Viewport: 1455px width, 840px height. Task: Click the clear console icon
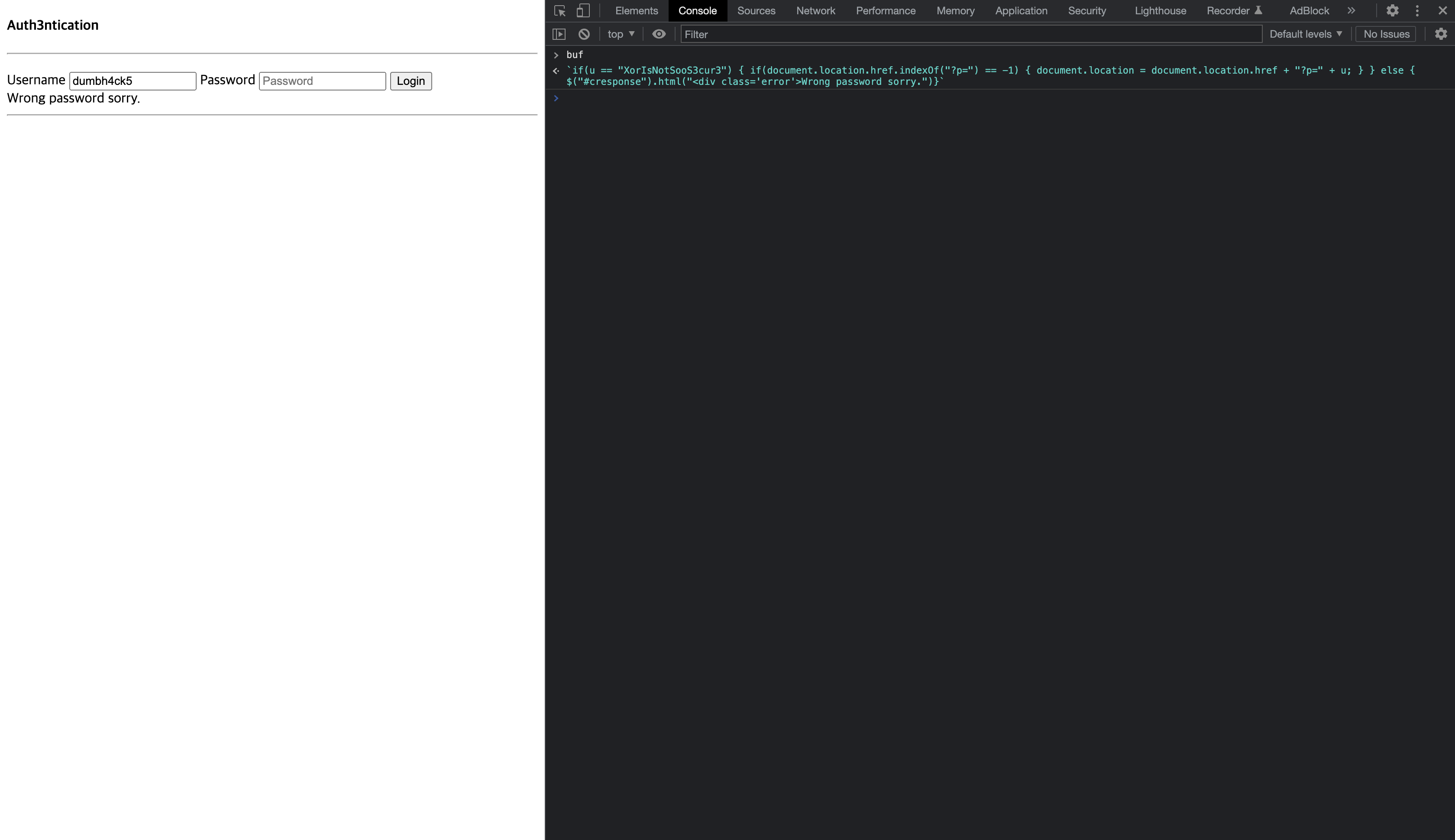tap(584, 34)
